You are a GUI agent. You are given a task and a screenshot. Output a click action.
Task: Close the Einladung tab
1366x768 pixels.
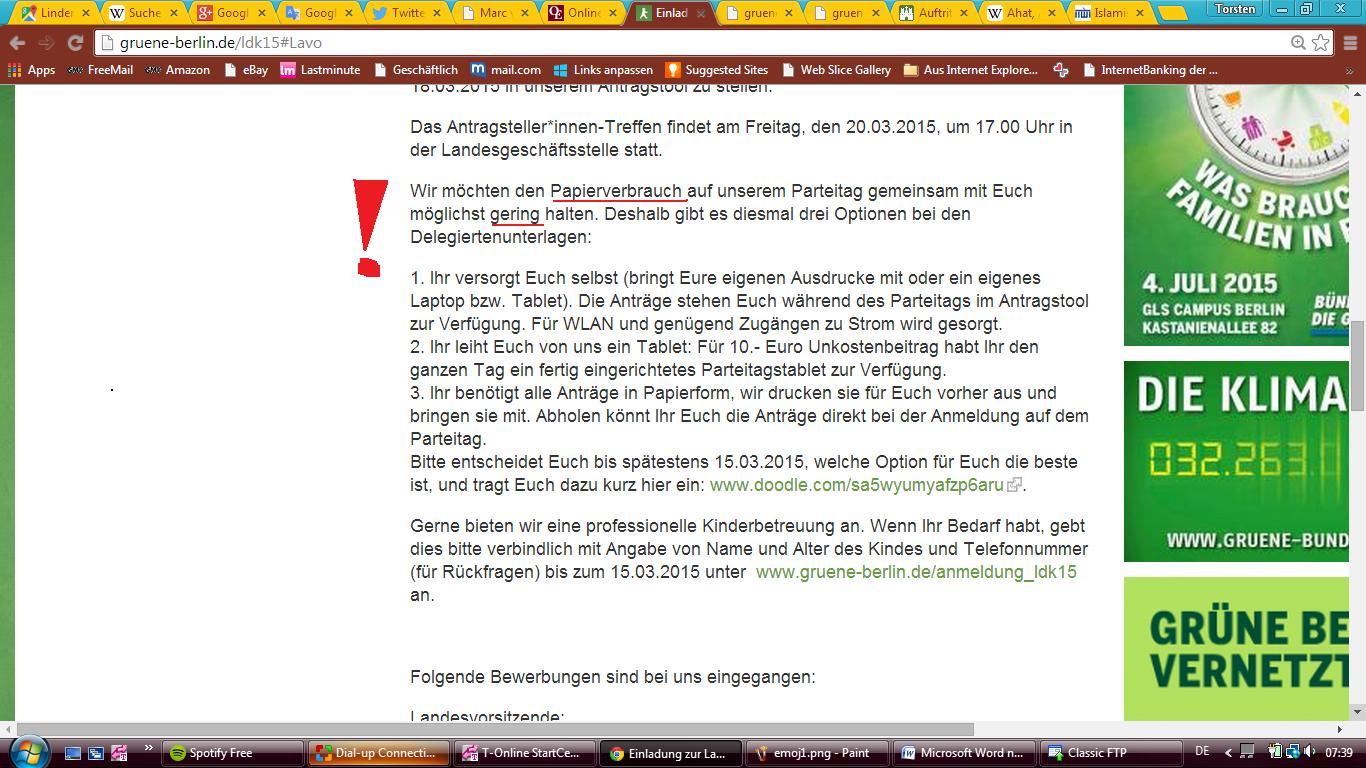pyautogui.click(x=700, y=13)
